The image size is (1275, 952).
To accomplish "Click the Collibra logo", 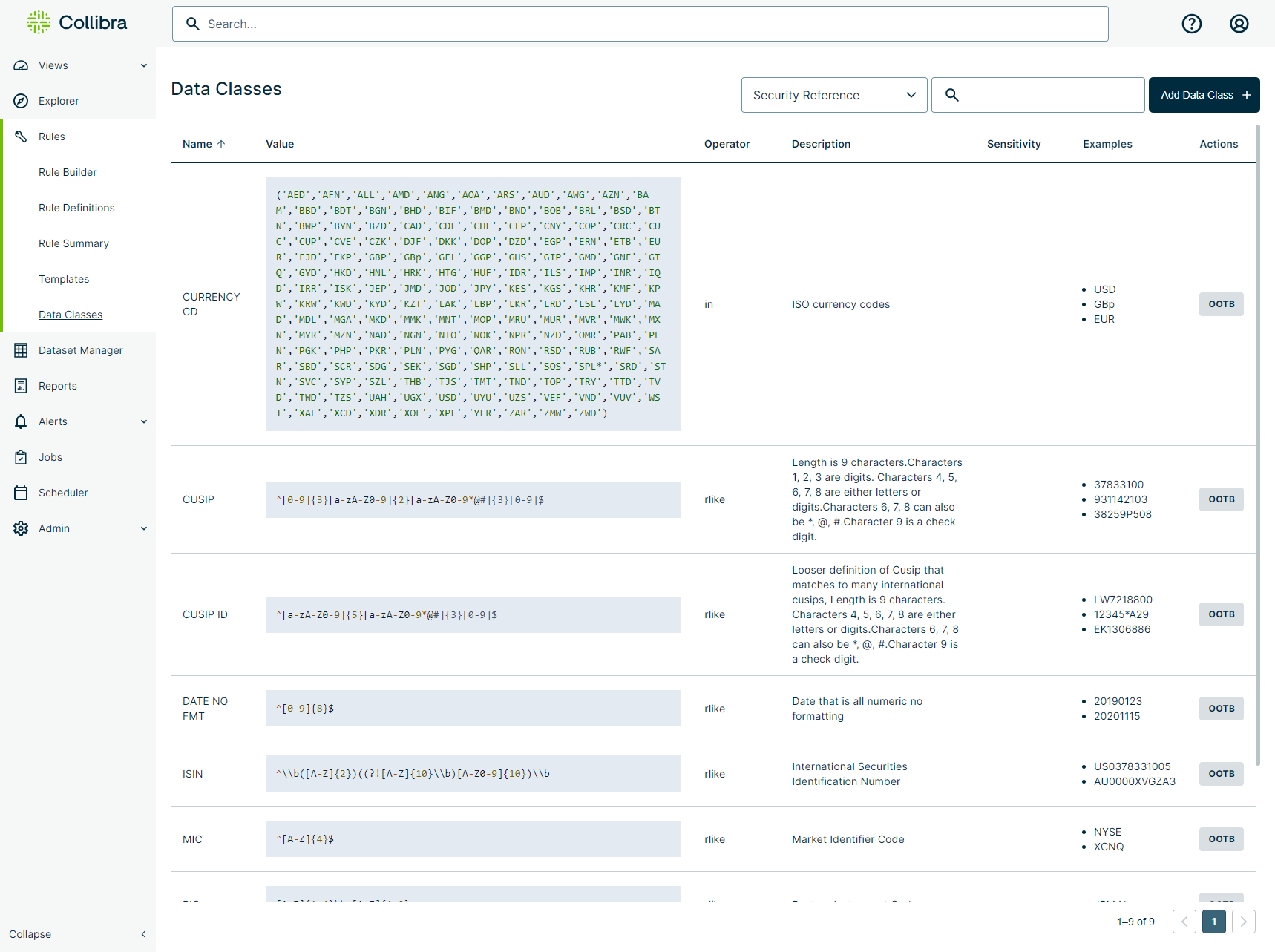I will (77, 23).
